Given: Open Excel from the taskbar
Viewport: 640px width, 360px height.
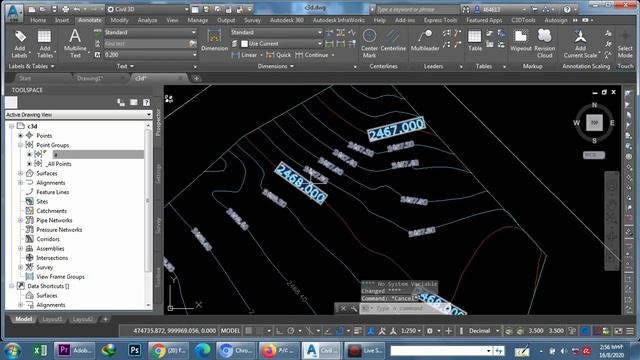Looking at the screenshot, I should click(x=40, y=350).
